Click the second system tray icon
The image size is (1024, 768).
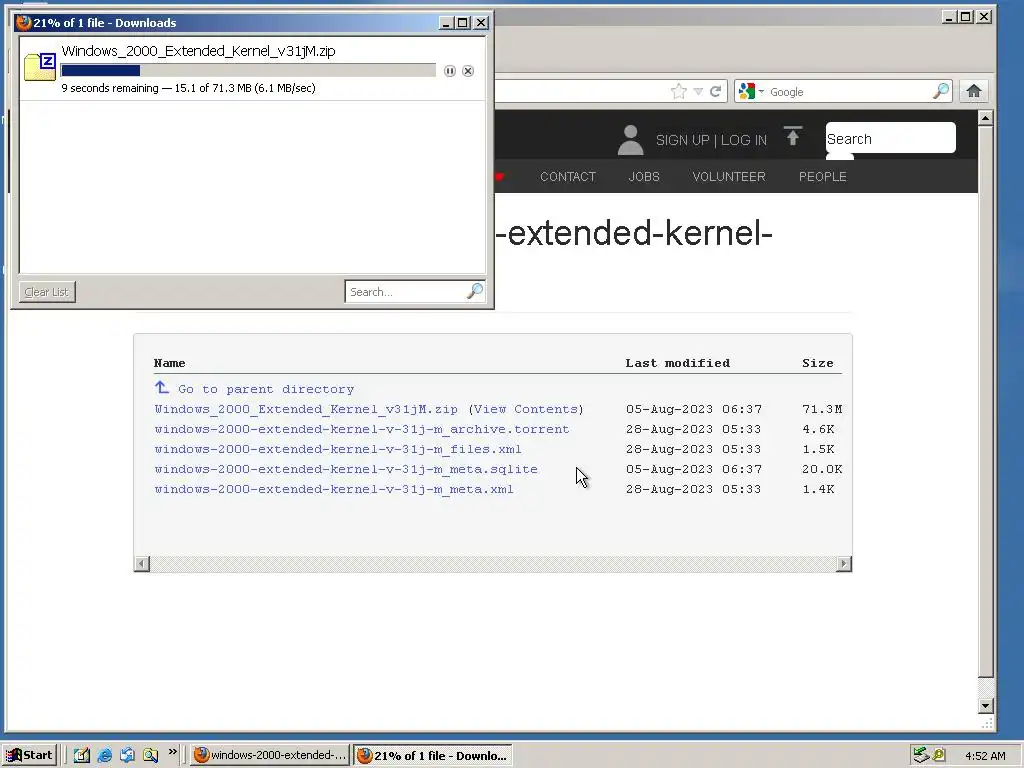point(939,755)
